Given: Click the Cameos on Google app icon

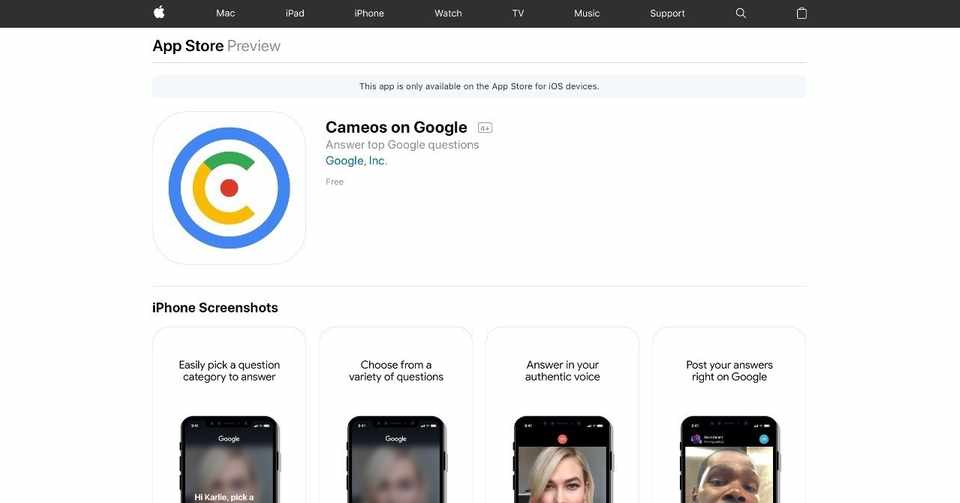Looking at the screenshot, I should [229, 188].
